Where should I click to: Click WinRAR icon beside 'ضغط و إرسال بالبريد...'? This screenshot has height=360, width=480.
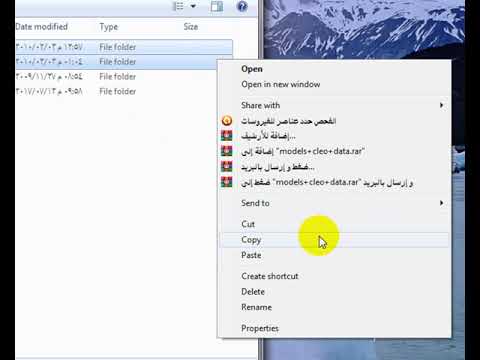click(x=227, y=166)
